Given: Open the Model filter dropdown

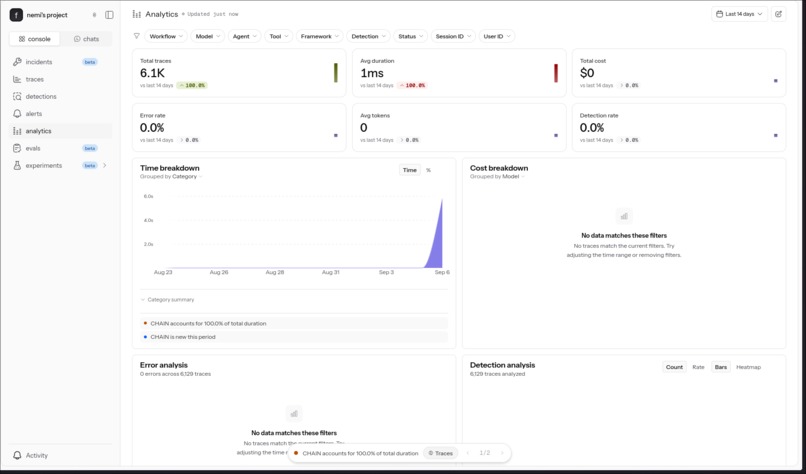Looking at the screenshot, I should [x=208, y=36].
